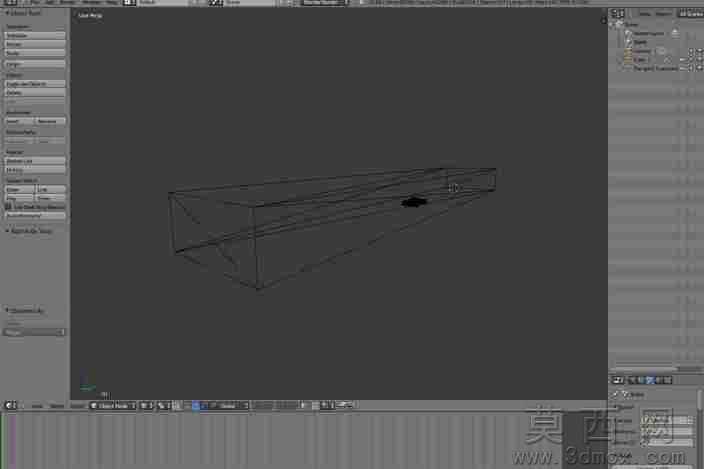
Task: Click the Repeat Last button
Action: click(35, 161)
